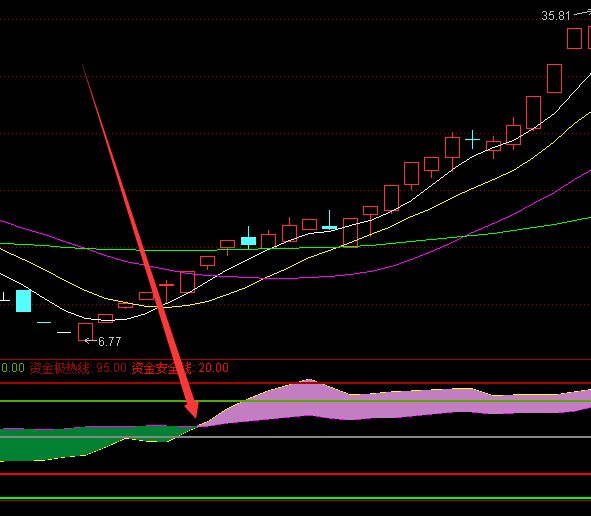
Task: Click the small cyan candlestick on green line
Action: click(x=248, y=240)
